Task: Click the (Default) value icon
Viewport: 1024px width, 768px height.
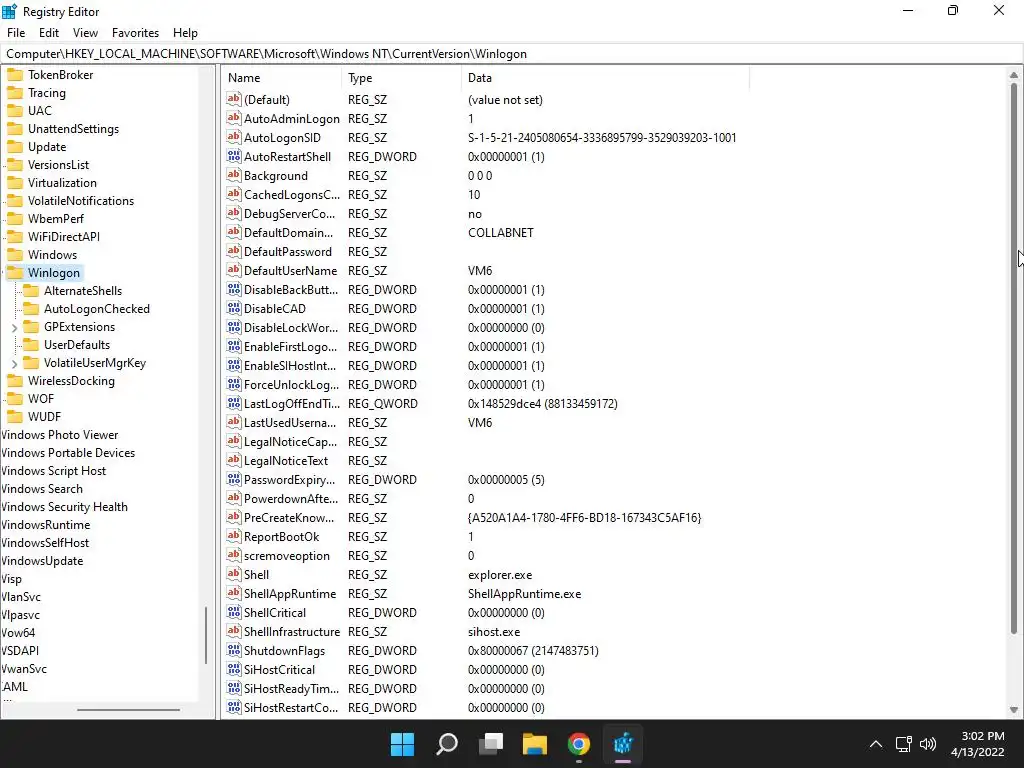Action: point(233,99)
